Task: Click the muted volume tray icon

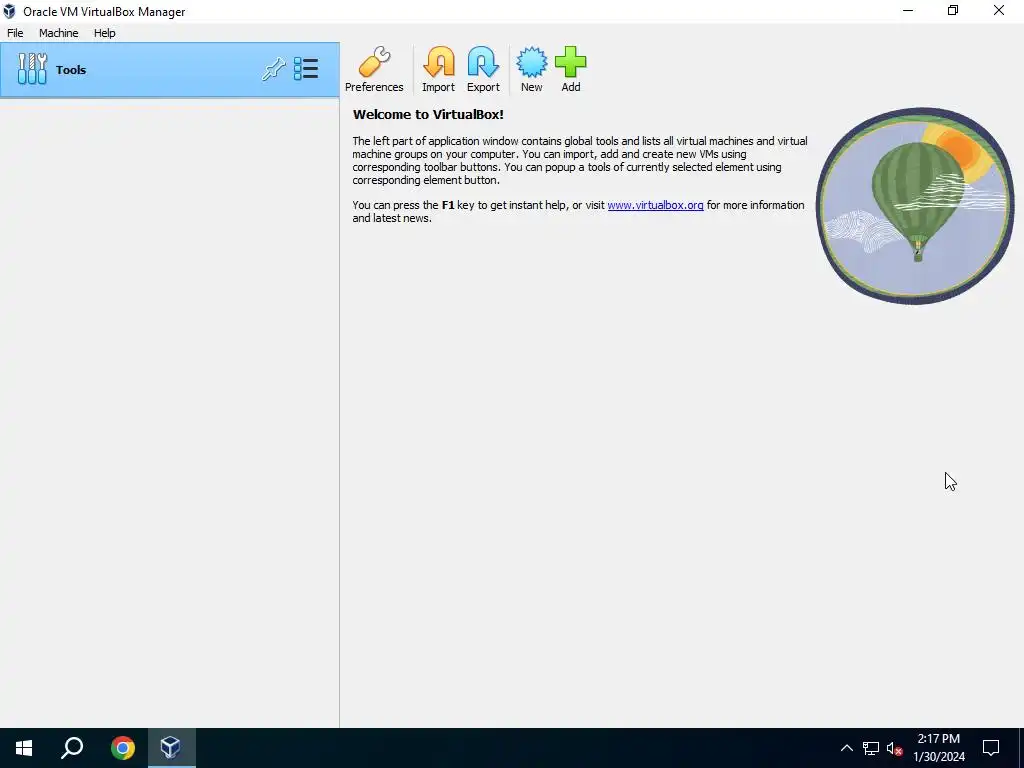Action: [x=894, y=748]
